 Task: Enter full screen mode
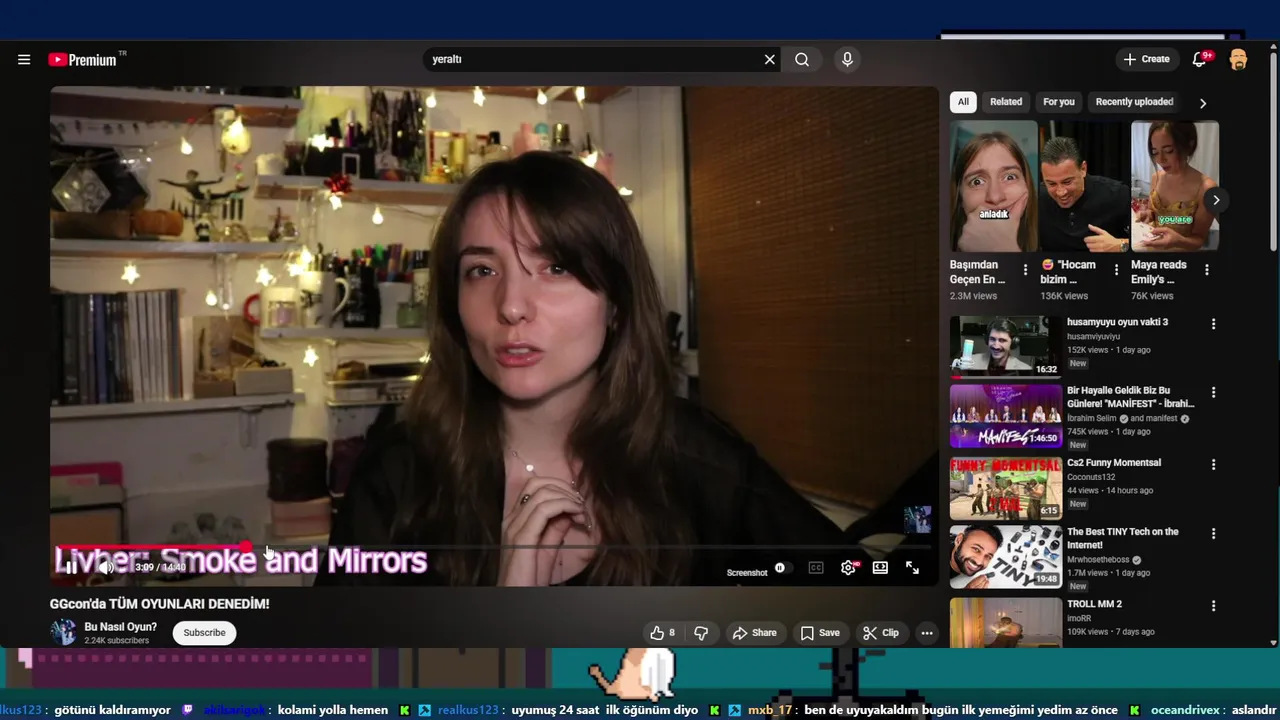click(912, 568)
